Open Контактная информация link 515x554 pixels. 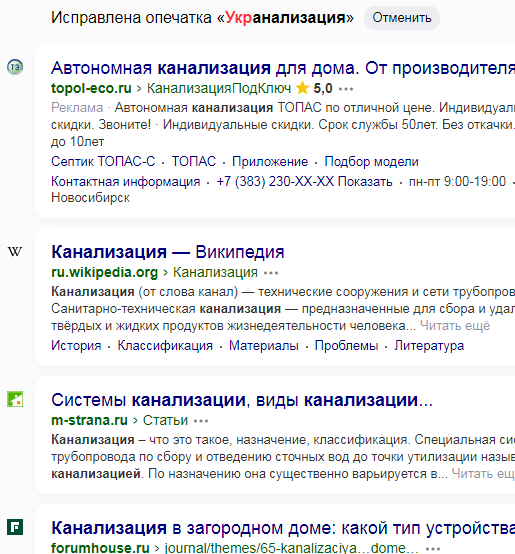click(126, 181)
